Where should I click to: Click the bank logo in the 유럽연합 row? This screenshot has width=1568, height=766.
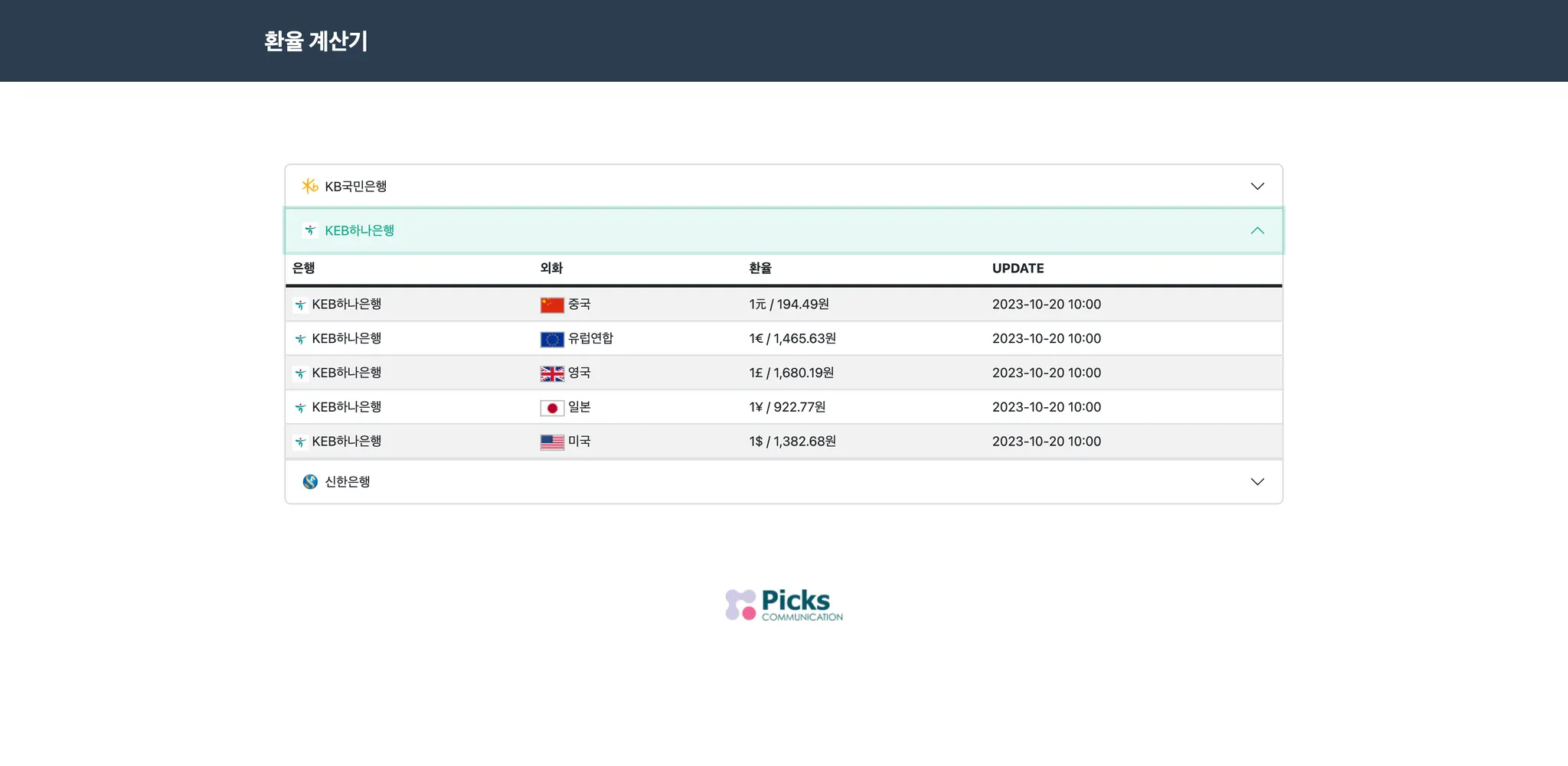click(300, 339)
